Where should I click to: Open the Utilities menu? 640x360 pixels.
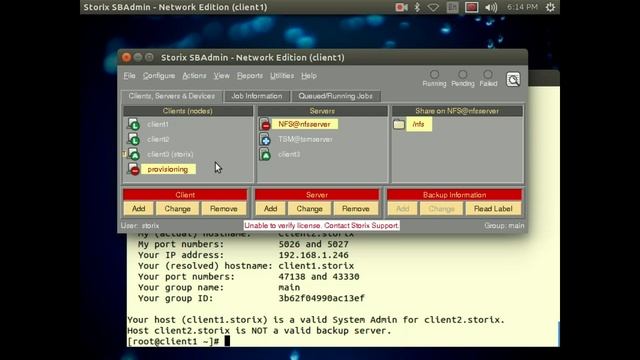(x=282, y=76)
